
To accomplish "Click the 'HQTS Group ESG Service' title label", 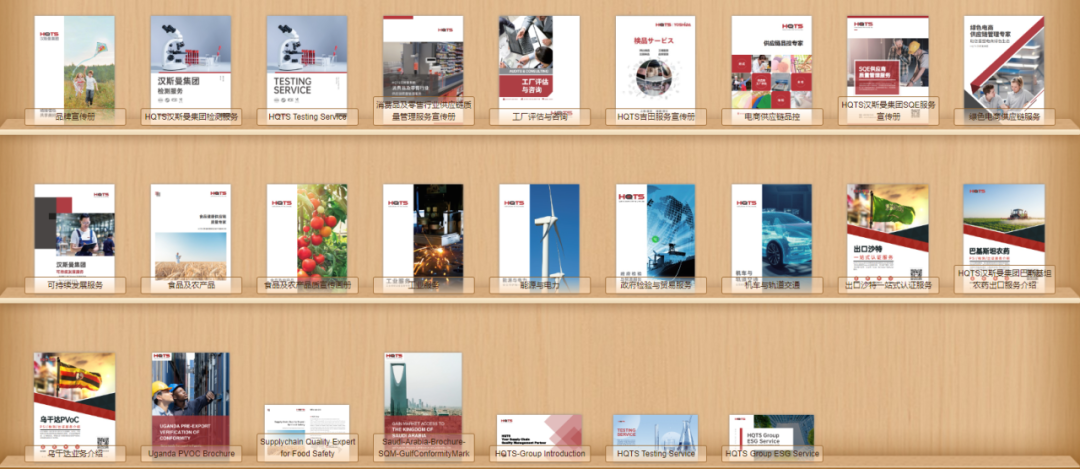I will [x=772, y=454].
